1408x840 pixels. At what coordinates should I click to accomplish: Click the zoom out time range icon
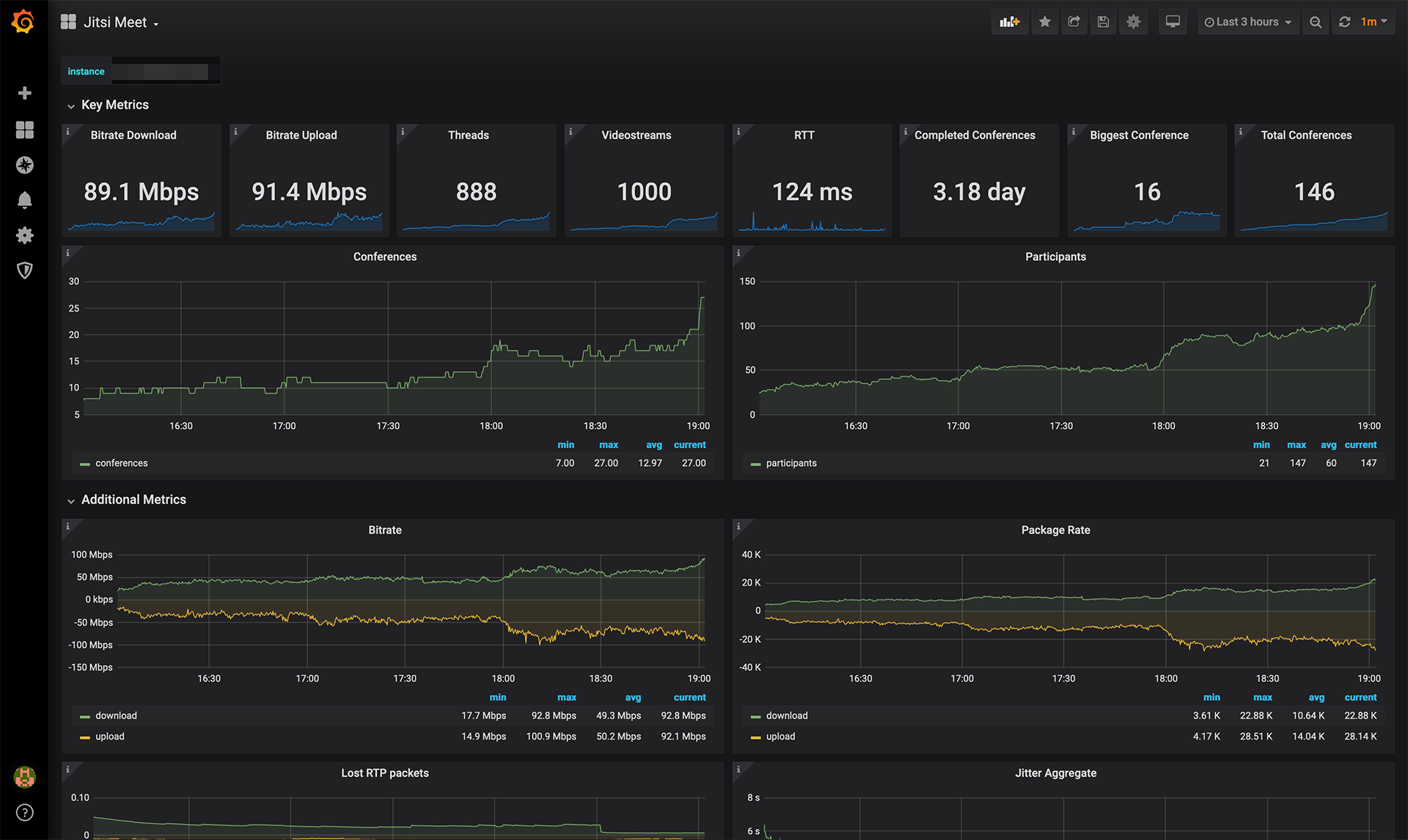(x=1316, y=22)
